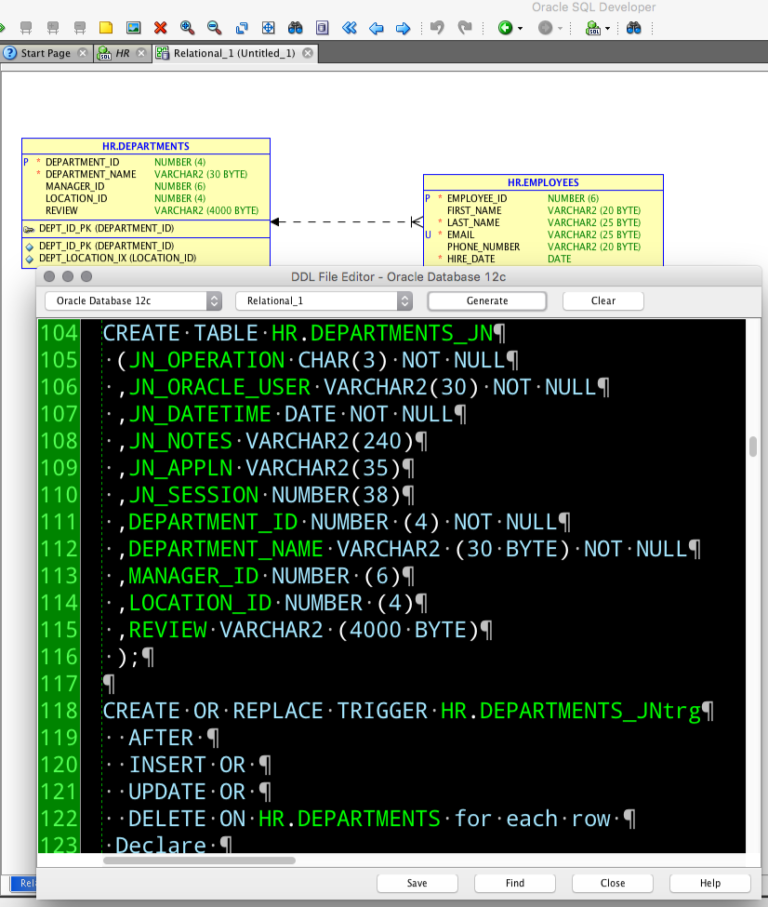Click the first gray table icon in toolbar
The width and height of the screenshot is (768, 907).
[25, 27]
